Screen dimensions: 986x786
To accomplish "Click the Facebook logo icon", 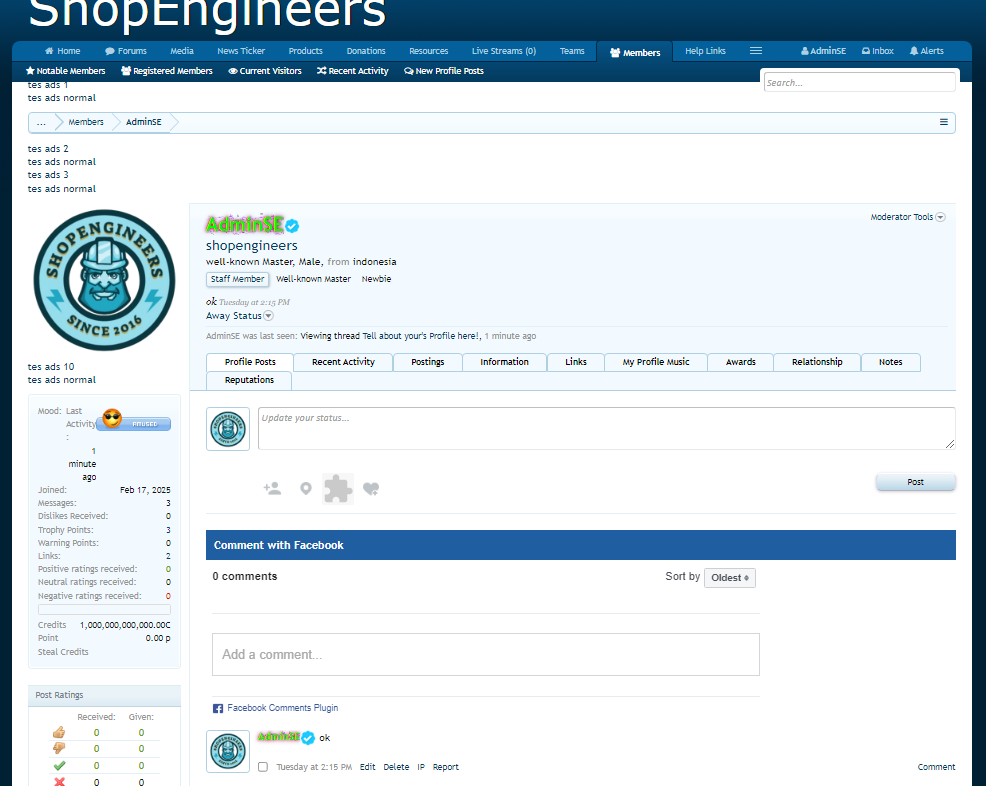I will click(218, 709).
